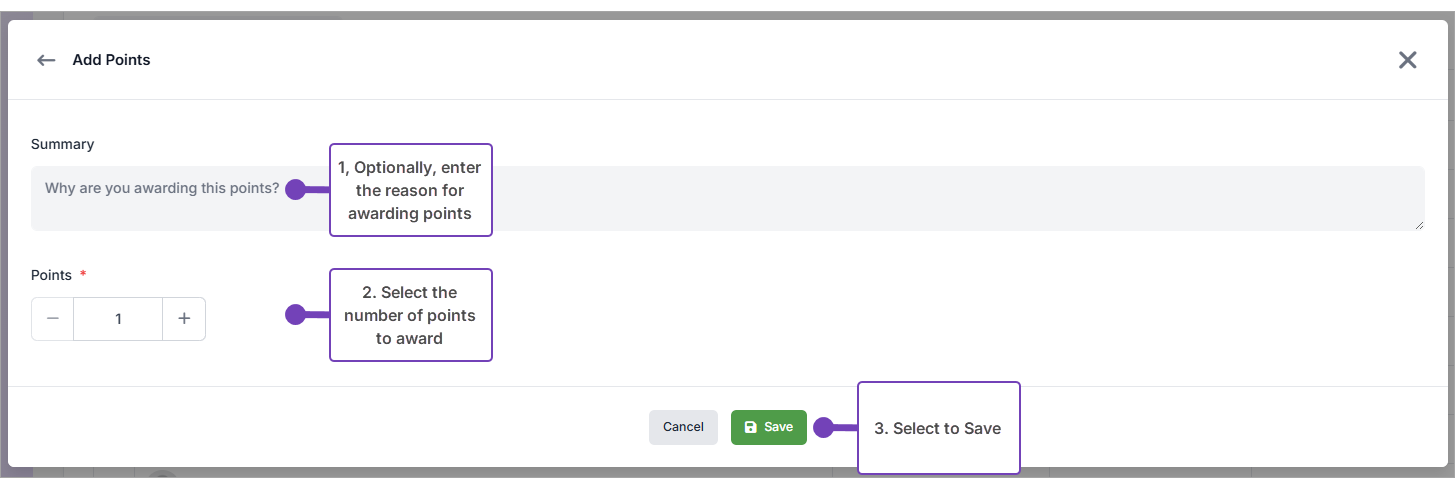Click the 'Select to Save' callout box
The image size is (1455, 478).
[x=938, y=428]
